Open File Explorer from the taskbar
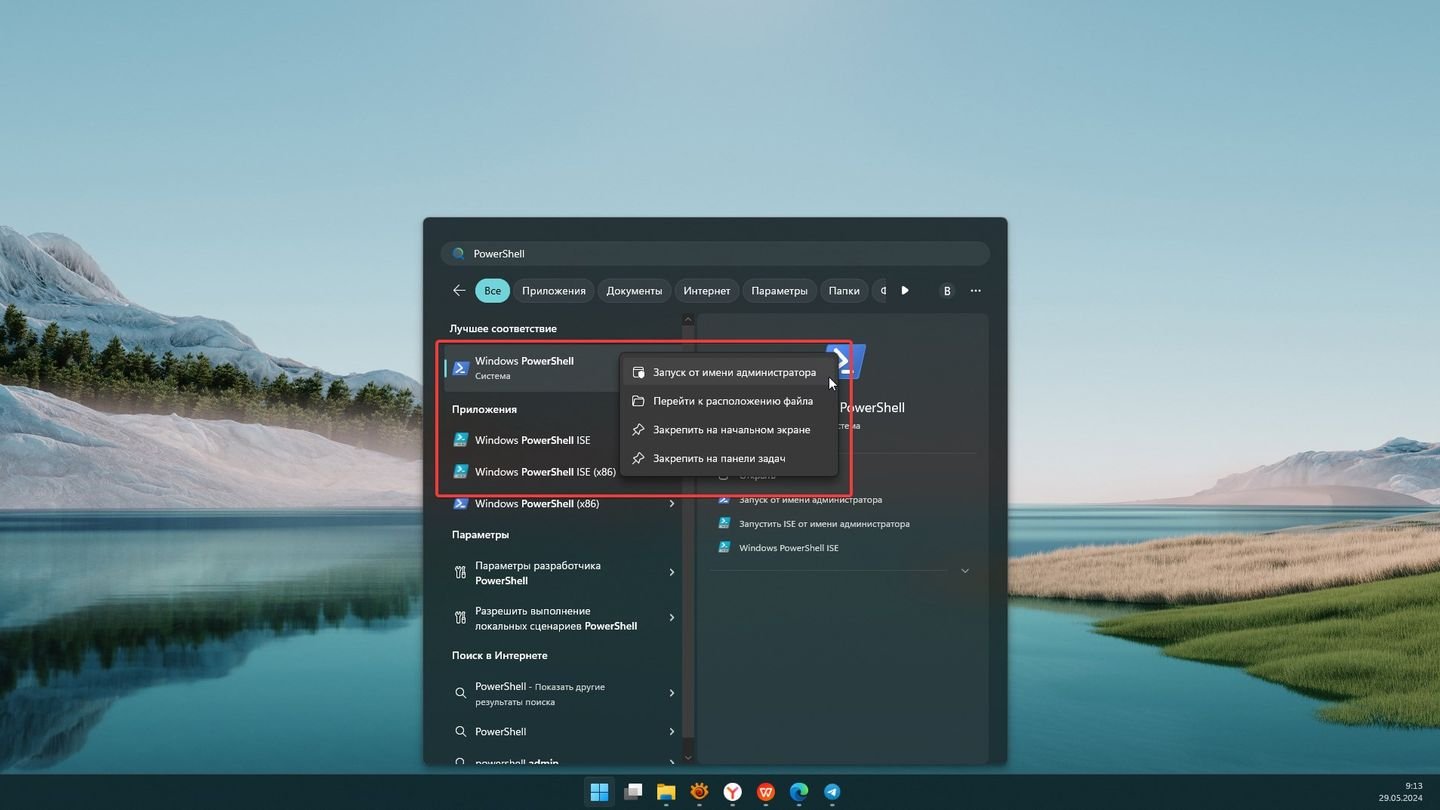Image resolution: width=1440 pixels, height=810 pixels. point(666,792)
